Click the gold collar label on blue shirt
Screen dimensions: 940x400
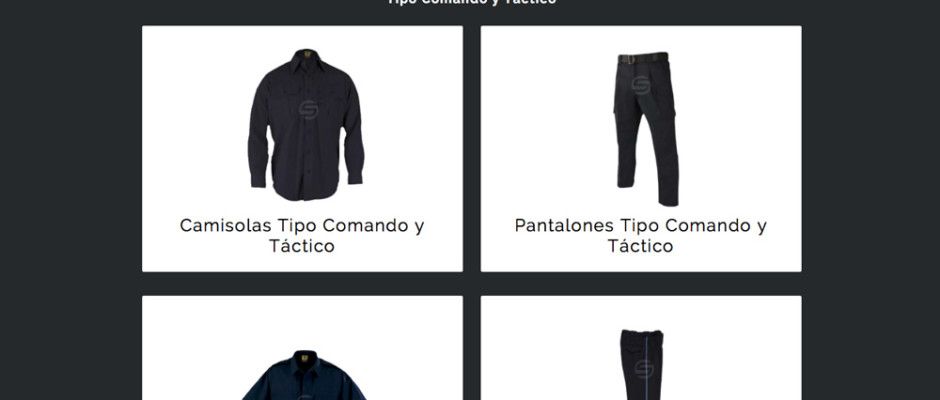[305, 358]
